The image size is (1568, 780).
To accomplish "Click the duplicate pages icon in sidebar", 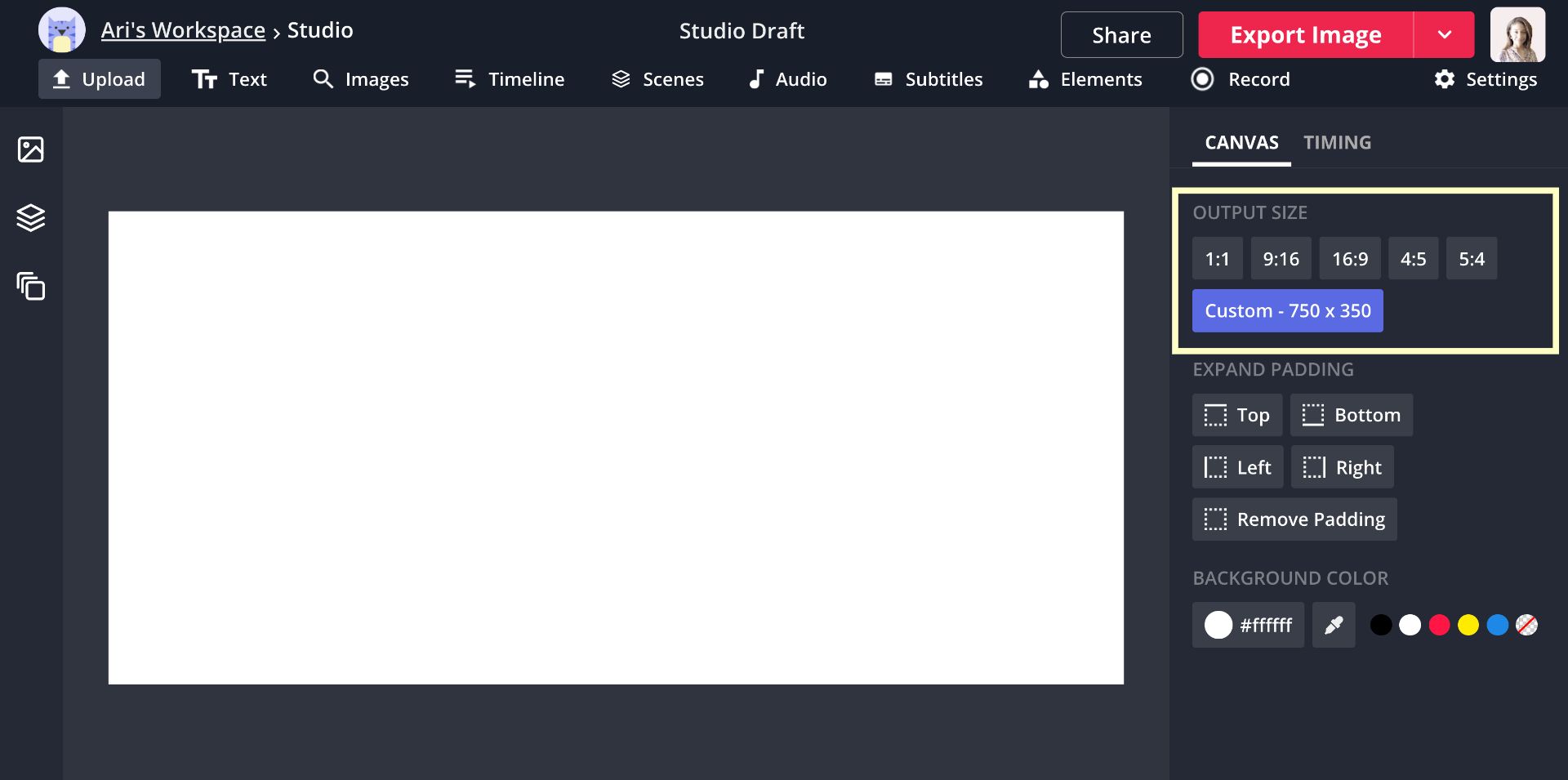I will pos(31,286).
